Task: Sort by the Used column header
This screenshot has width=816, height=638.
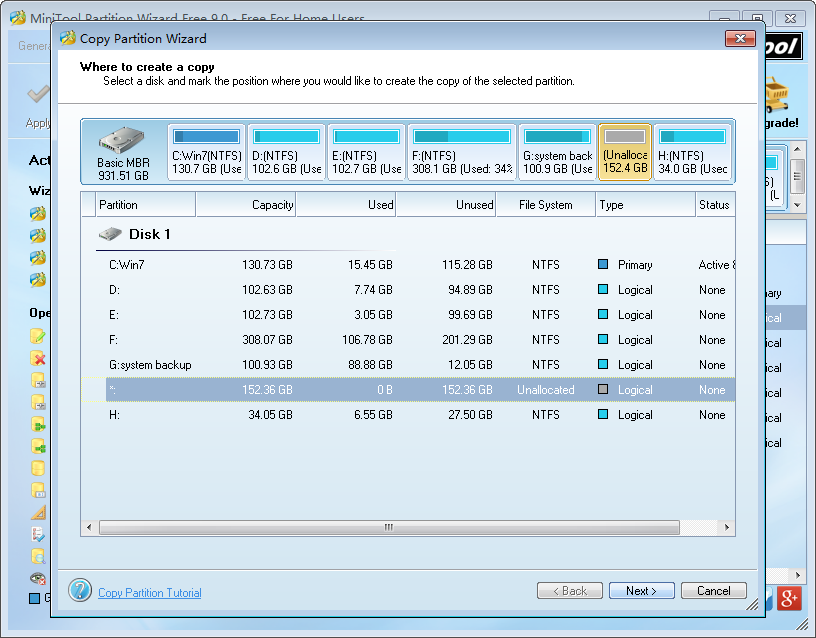Action: (346, 205)
